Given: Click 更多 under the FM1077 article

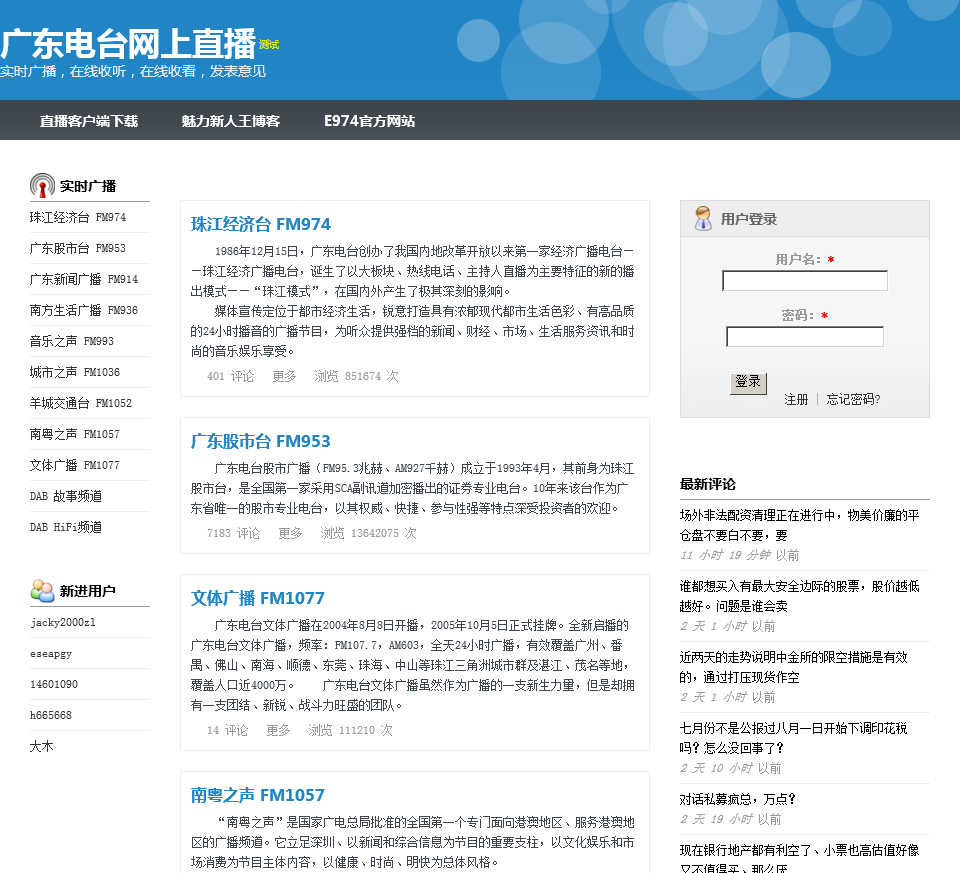Looking at the screenshot, I should point(278,730).
